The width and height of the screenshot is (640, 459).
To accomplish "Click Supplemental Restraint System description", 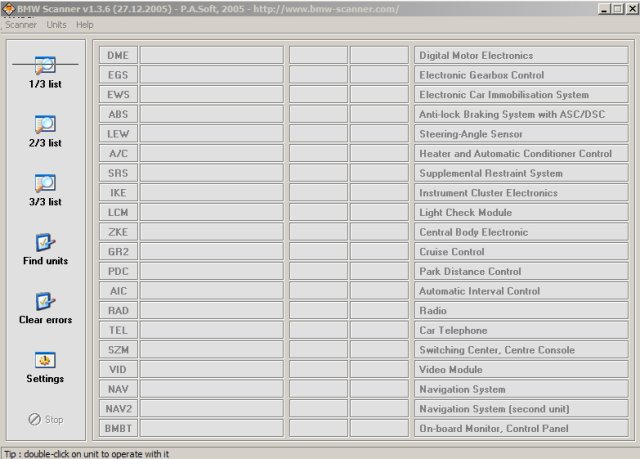I will tap(521, 173).
